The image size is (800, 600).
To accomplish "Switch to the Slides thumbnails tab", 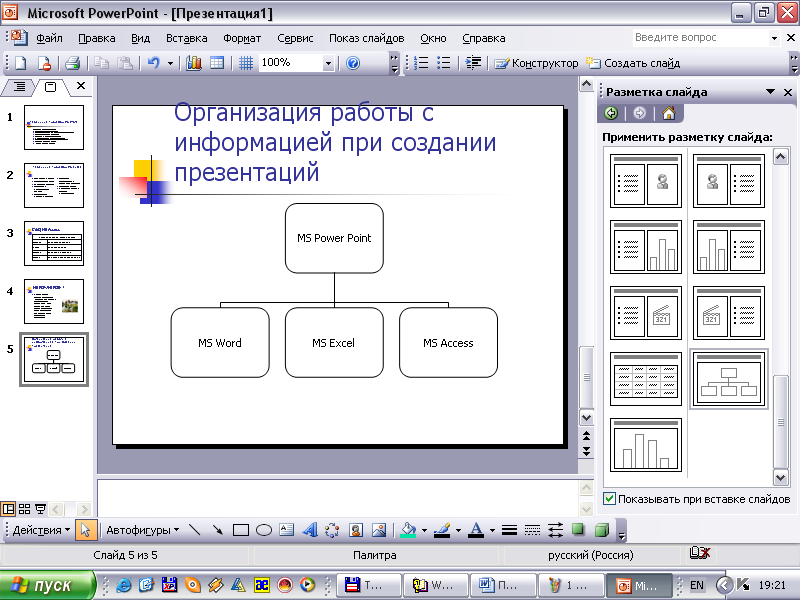I will coord(50,87).
